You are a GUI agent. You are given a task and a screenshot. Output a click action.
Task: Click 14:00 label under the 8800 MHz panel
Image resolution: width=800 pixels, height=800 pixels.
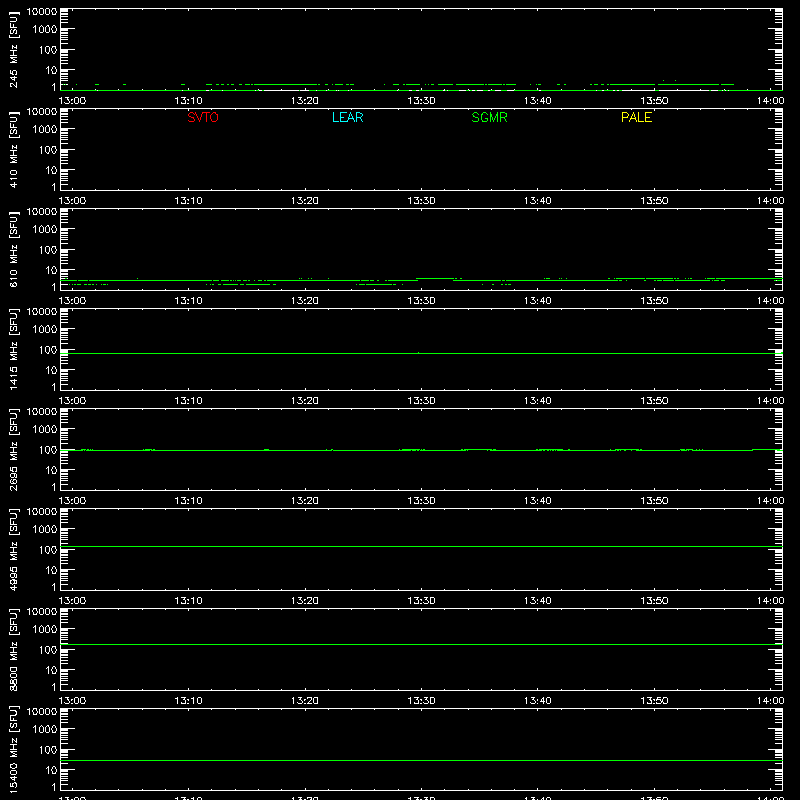tap(770, 701)
